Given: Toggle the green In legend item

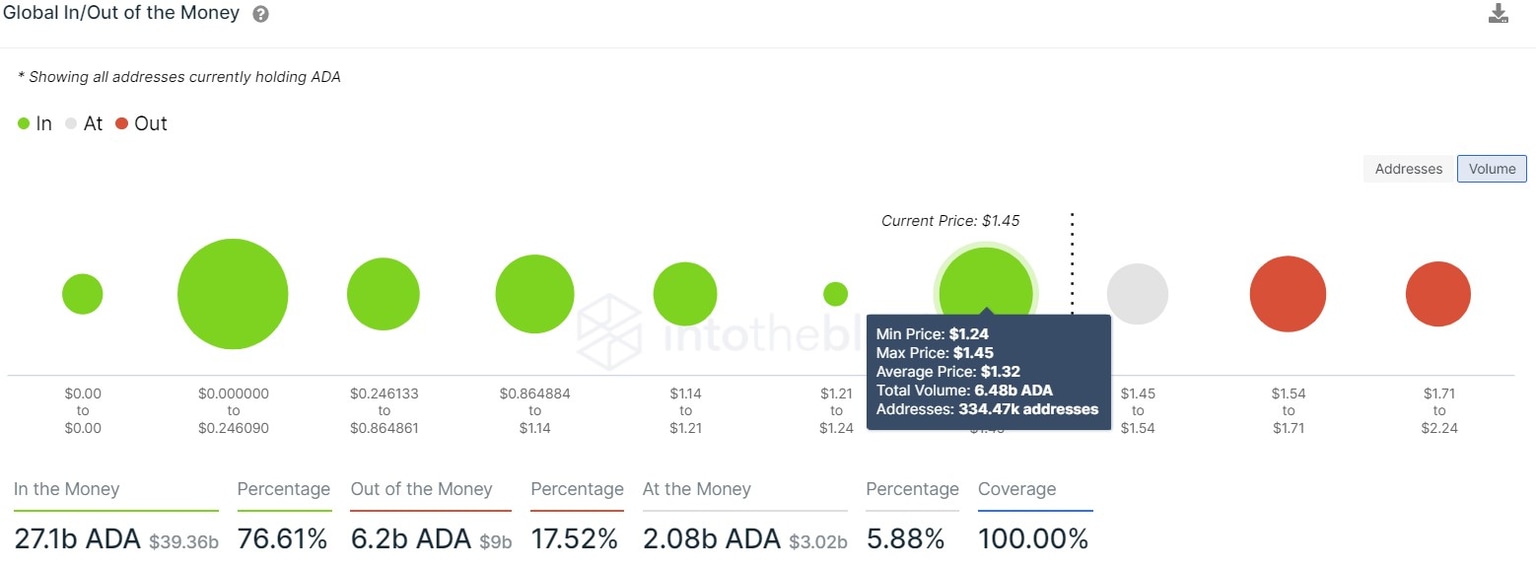Looking at the screenshot, I should click(x=35, y=124).
